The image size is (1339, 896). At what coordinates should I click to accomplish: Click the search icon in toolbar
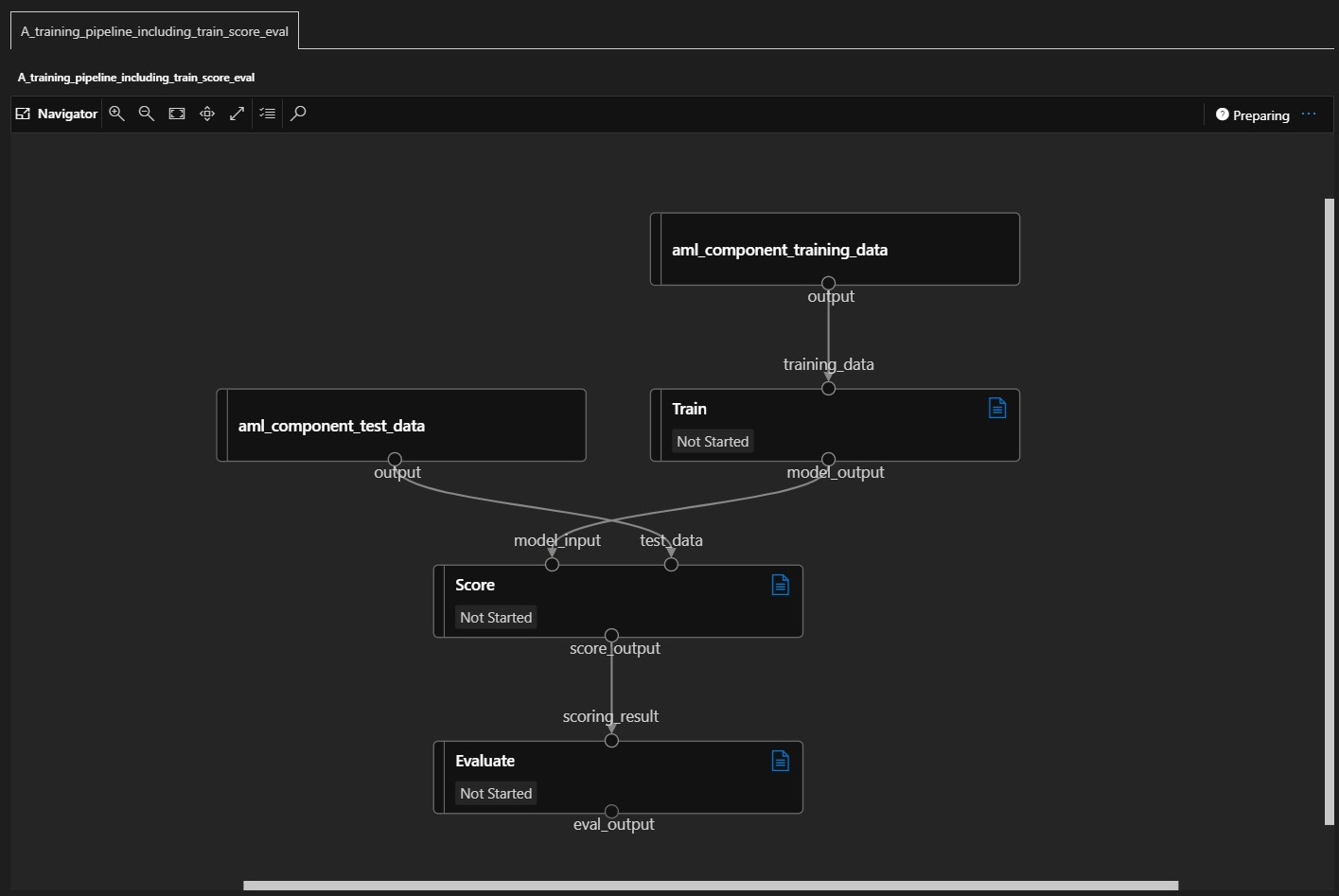[x=298, y=114]
